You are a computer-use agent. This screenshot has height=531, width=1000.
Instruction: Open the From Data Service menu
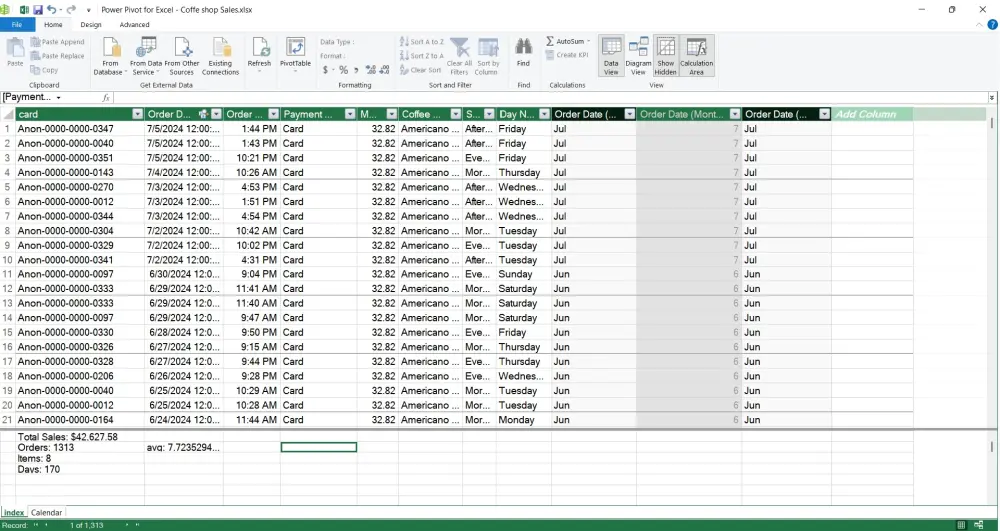pos(145,56)
